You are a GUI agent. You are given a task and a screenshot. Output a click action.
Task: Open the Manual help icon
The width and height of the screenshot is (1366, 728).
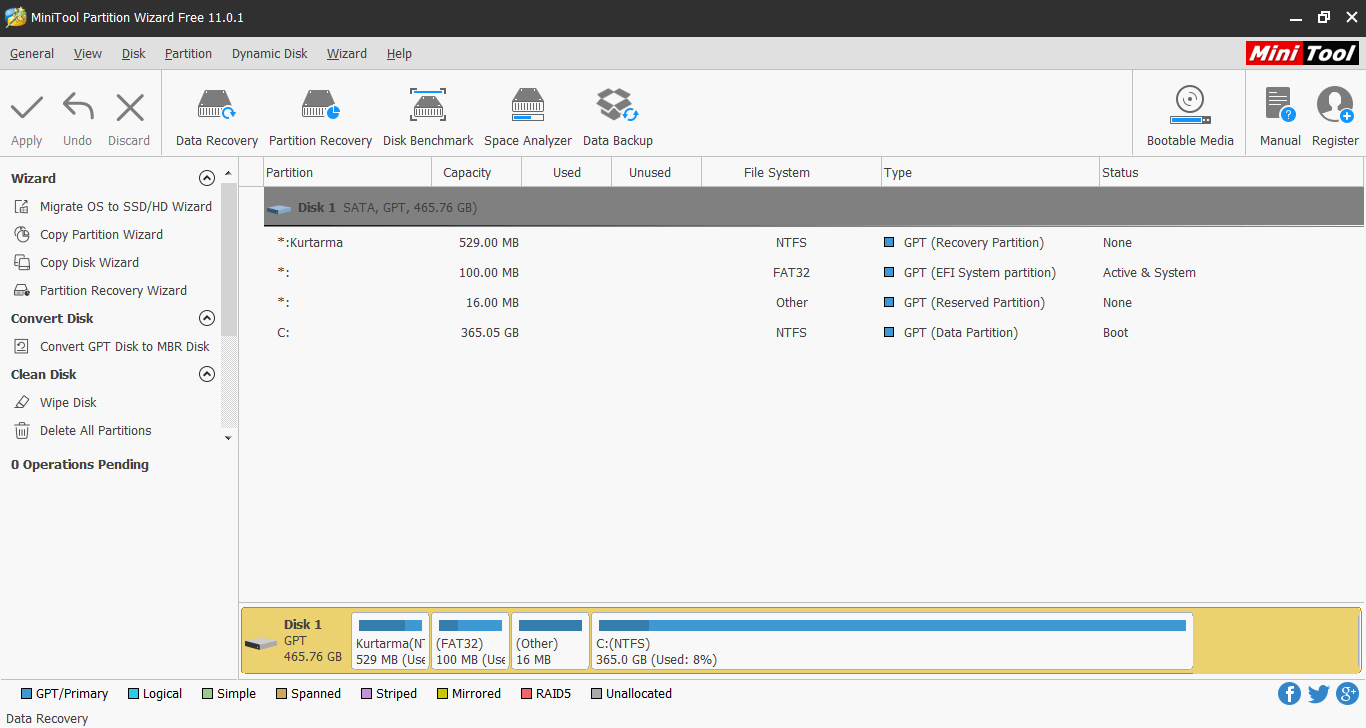point(1280,105)
